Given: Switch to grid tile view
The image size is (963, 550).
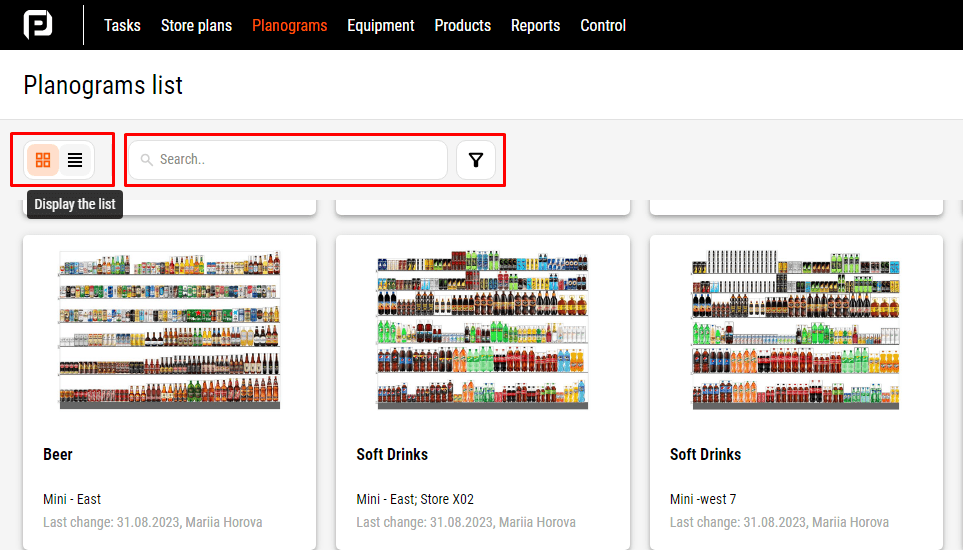Looking at the screenshot, I should (43, 159).
